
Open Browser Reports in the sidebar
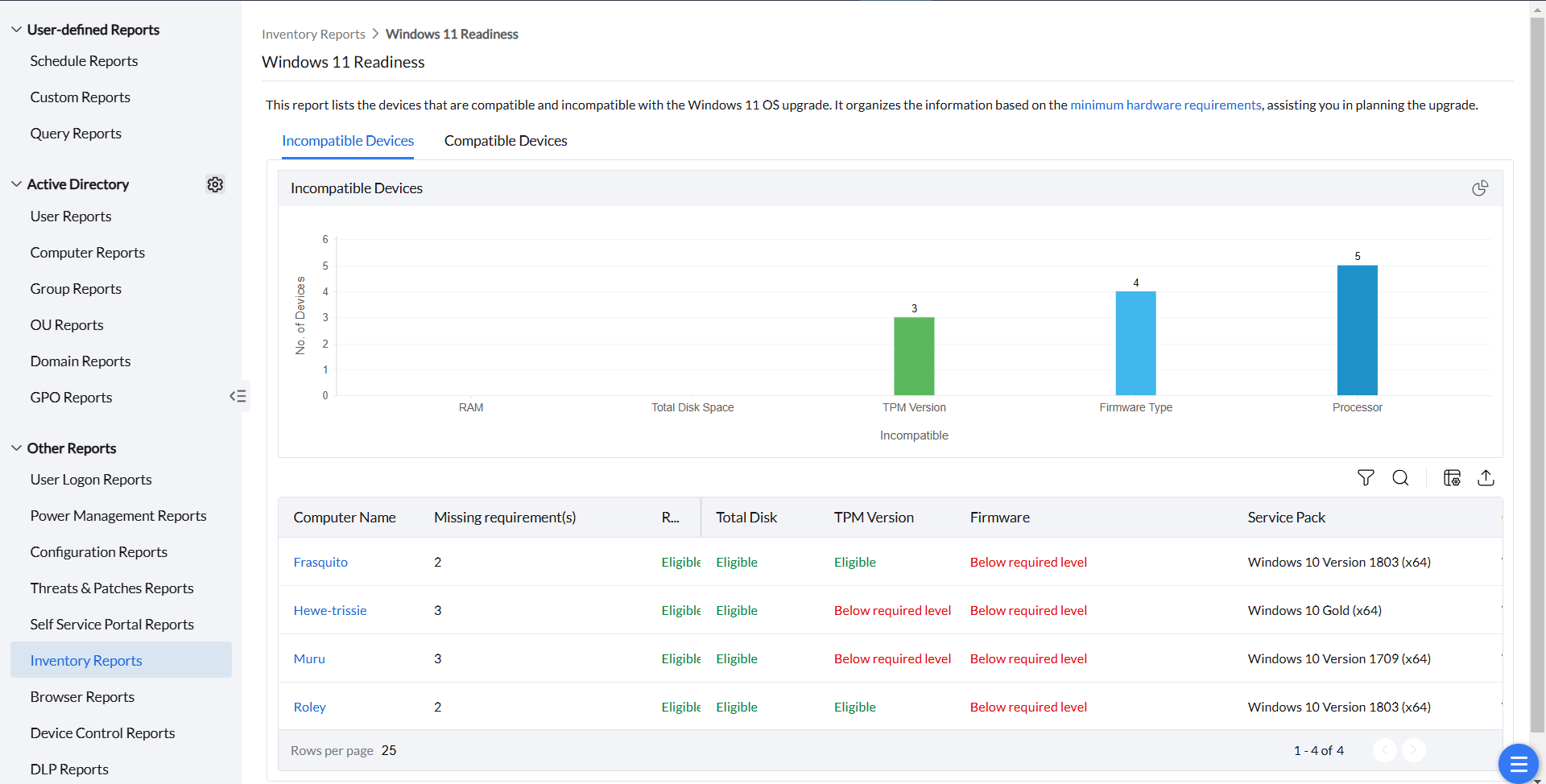click(82, 697)
